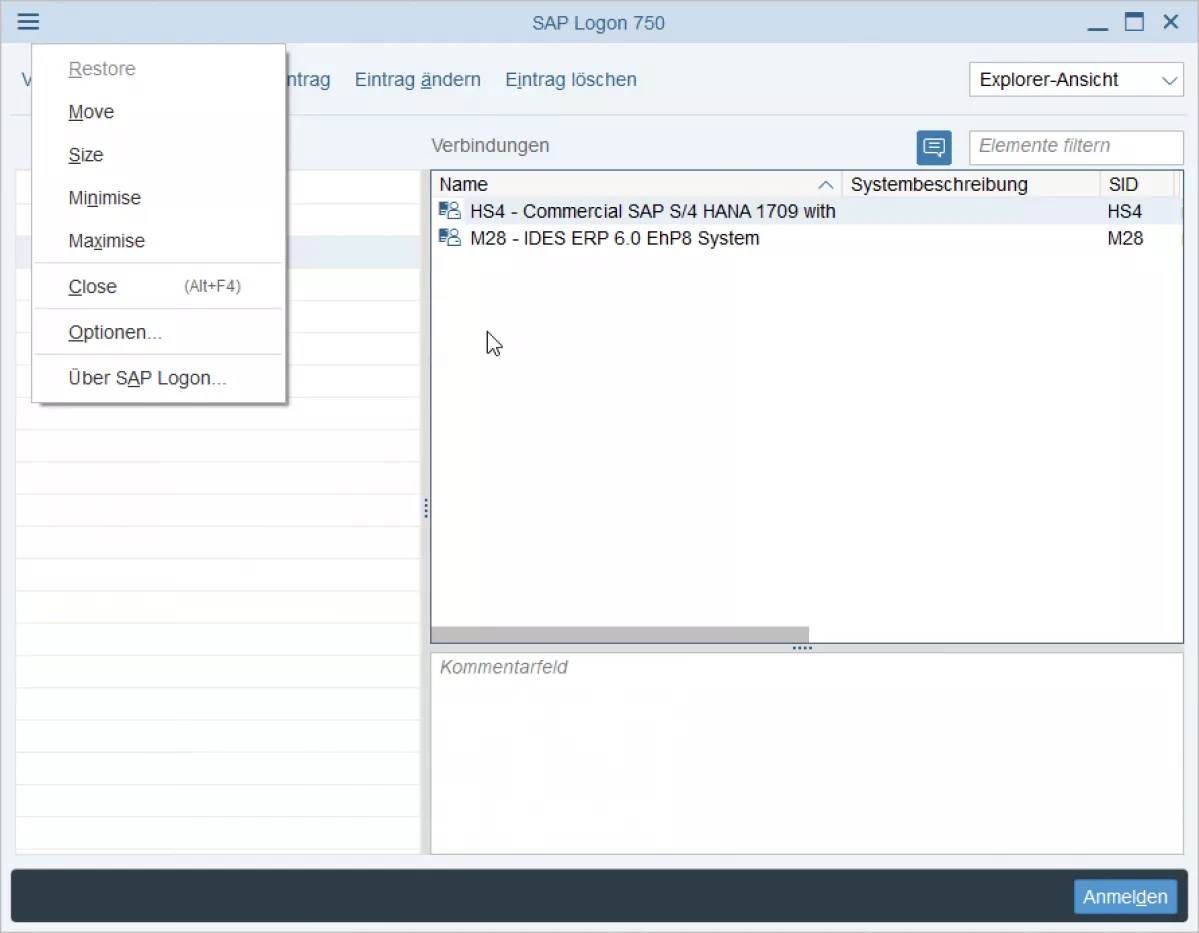Close the SAP Logon 750 window

[x=1171, y=21]
